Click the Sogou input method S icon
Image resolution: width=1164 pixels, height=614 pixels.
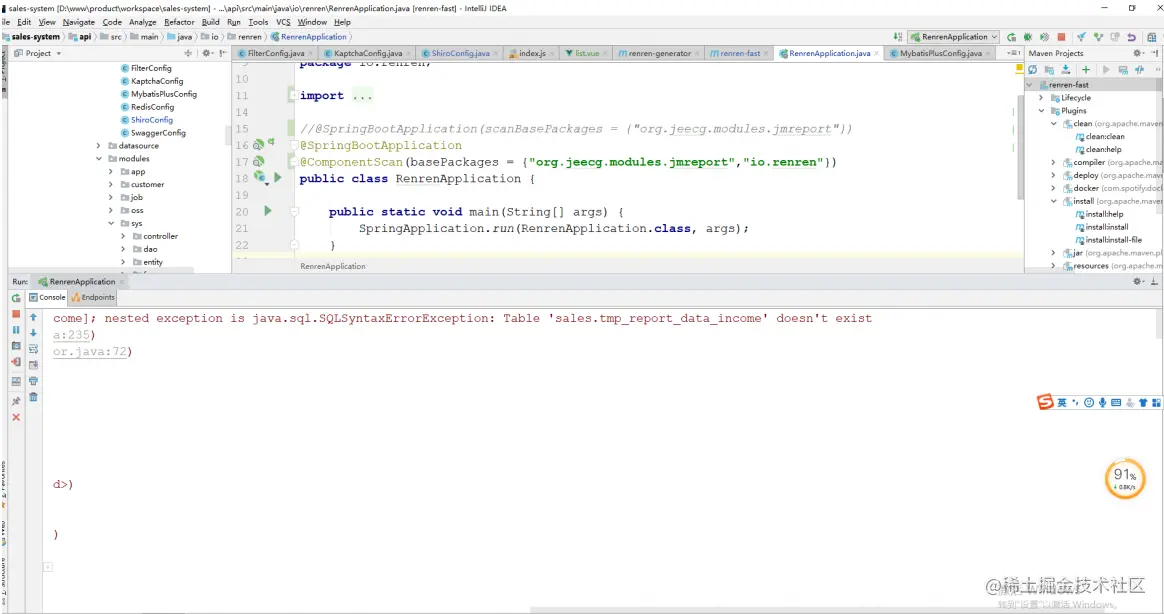click(1044, 402)
